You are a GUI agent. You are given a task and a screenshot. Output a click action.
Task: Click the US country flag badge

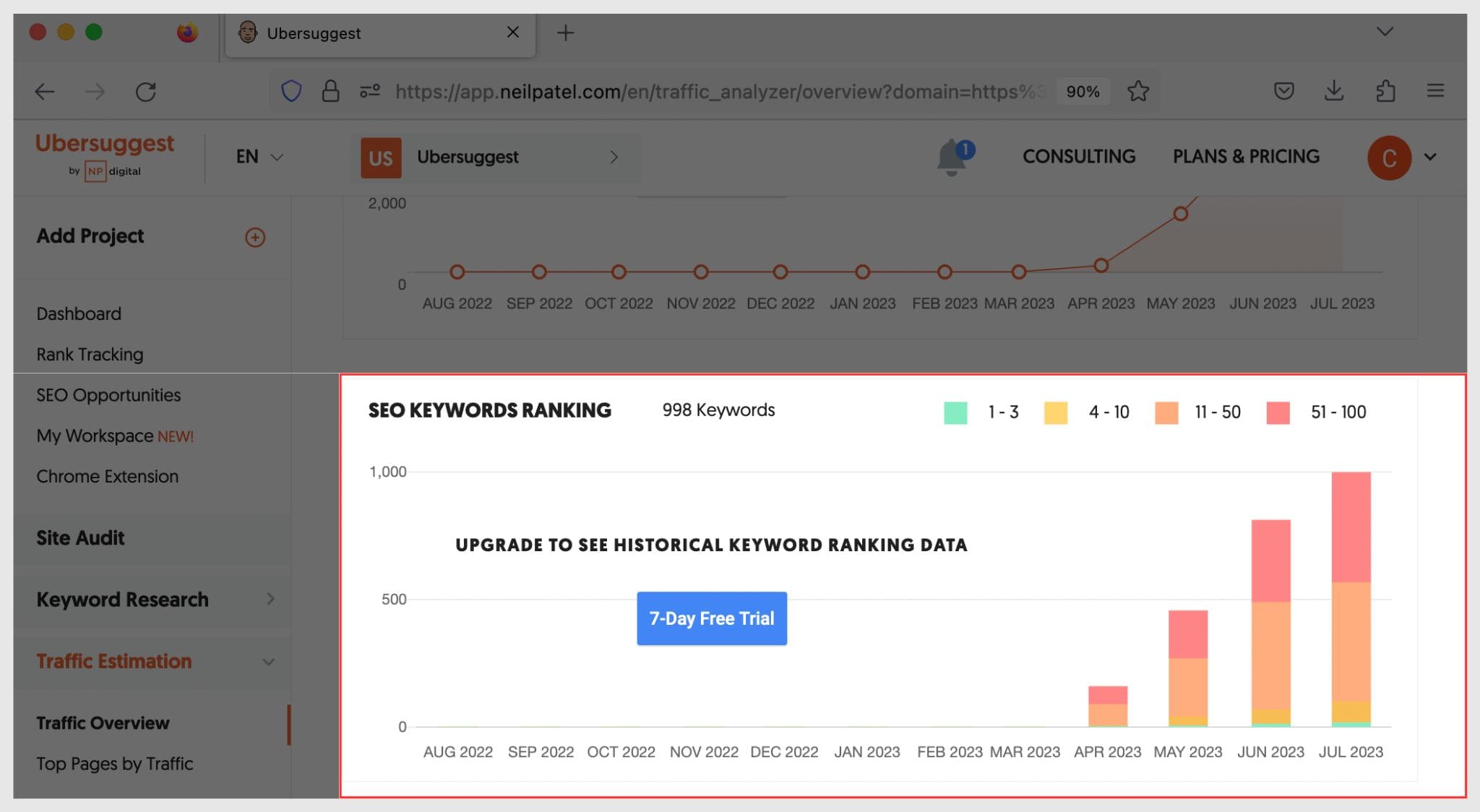point(381,157)
